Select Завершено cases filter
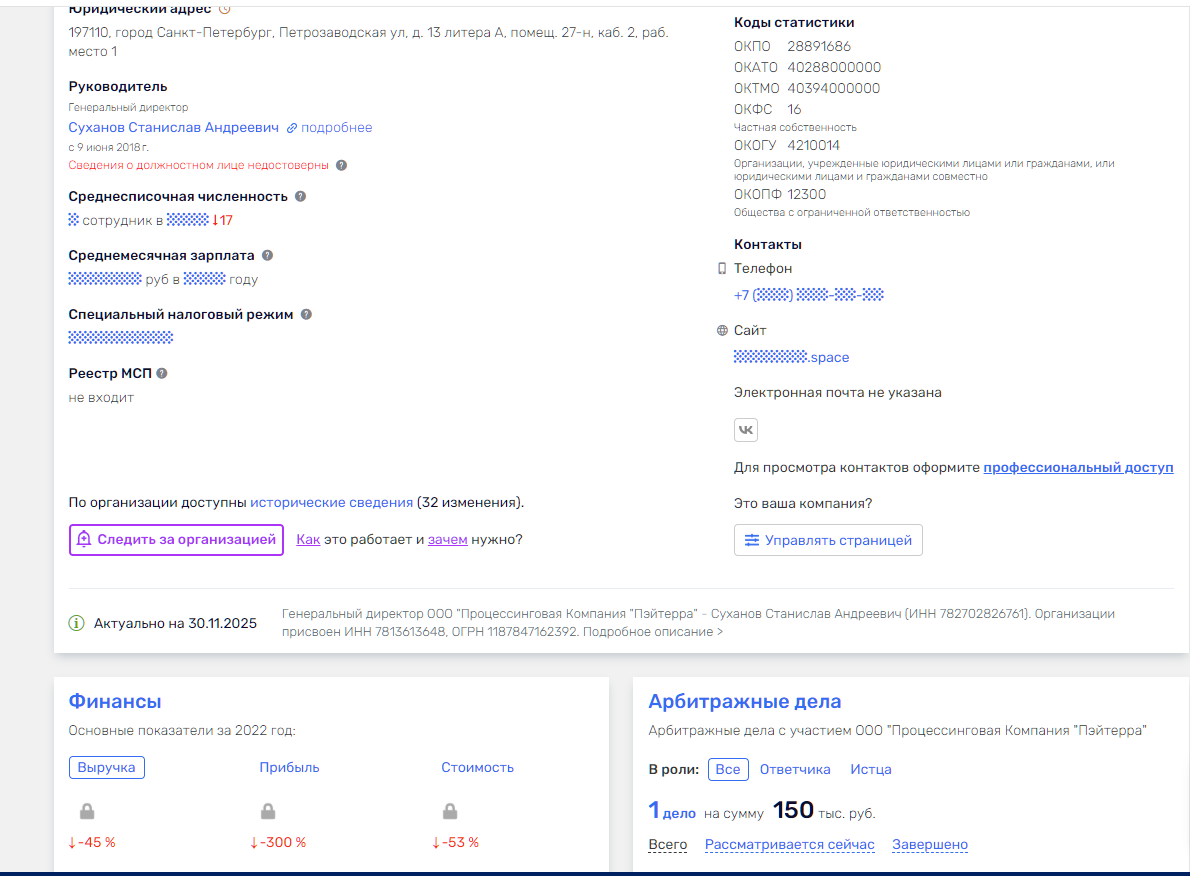Viewport: 1190px width, 876px height. [x=930, y=845]
